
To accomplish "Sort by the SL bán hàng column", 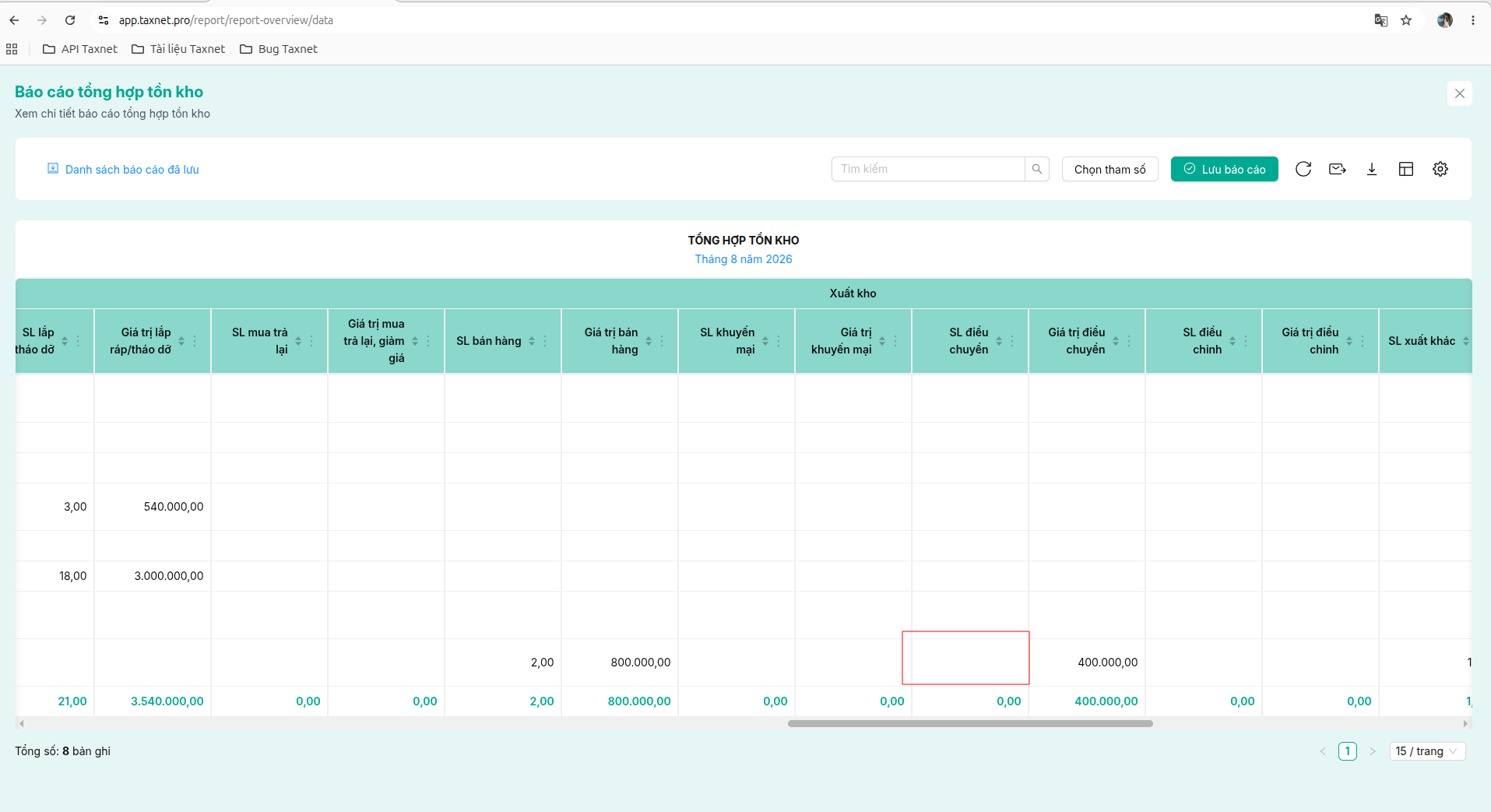I will [532, 341].
